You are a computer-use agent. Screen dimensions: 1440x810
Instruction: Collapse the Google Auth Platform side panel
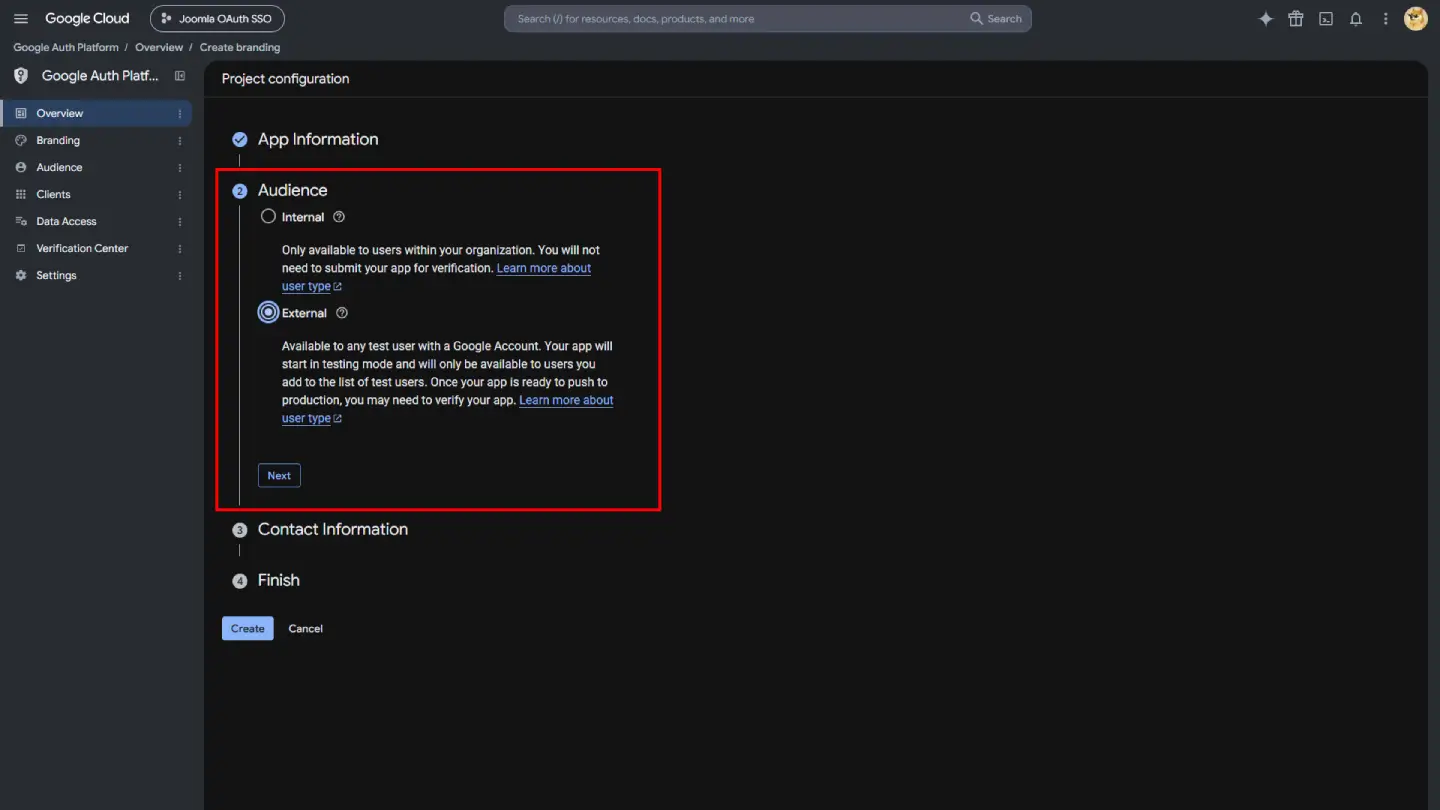[x=180, y=76]
